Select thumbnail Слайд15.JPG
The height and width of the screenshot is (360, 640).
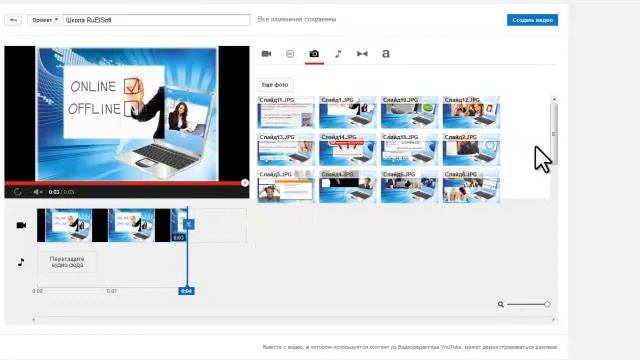click(409, 149)
